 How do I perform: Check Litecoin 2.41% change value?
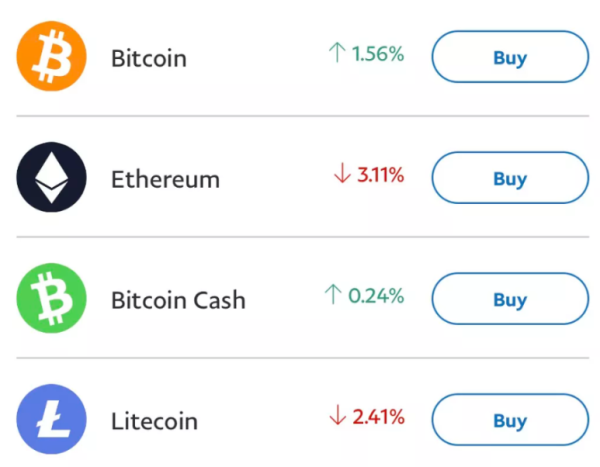(378, 416)
